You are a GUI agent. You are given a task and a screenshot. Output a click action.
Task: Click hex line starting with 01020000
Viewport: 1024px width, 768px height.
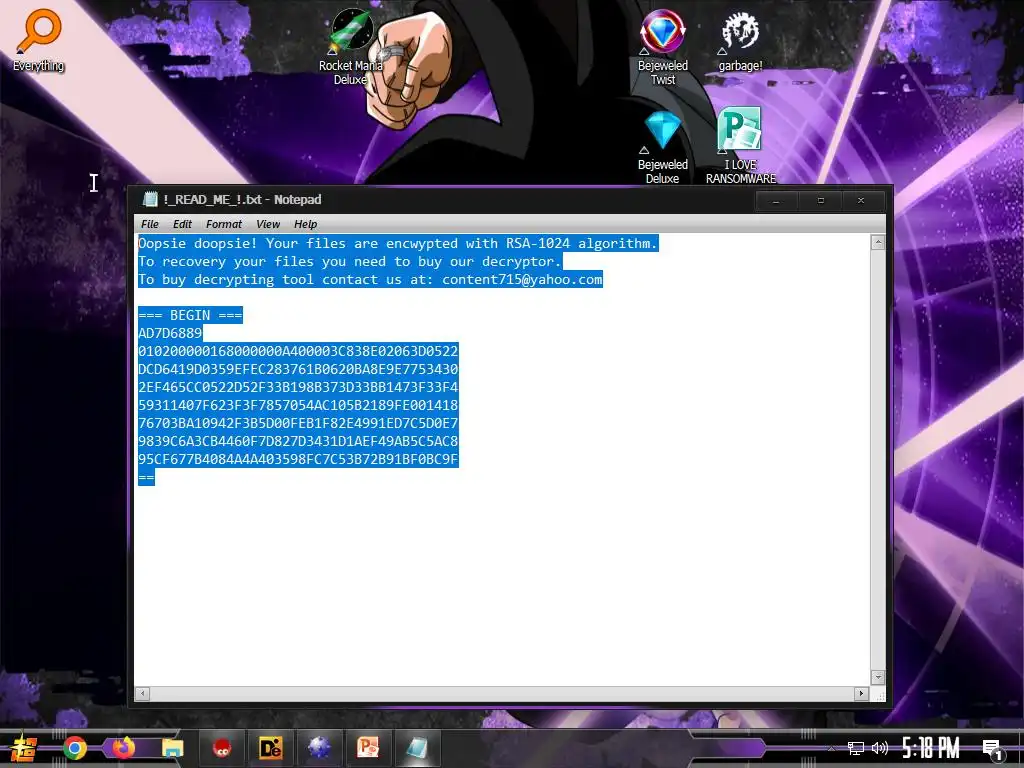(298, 351)
